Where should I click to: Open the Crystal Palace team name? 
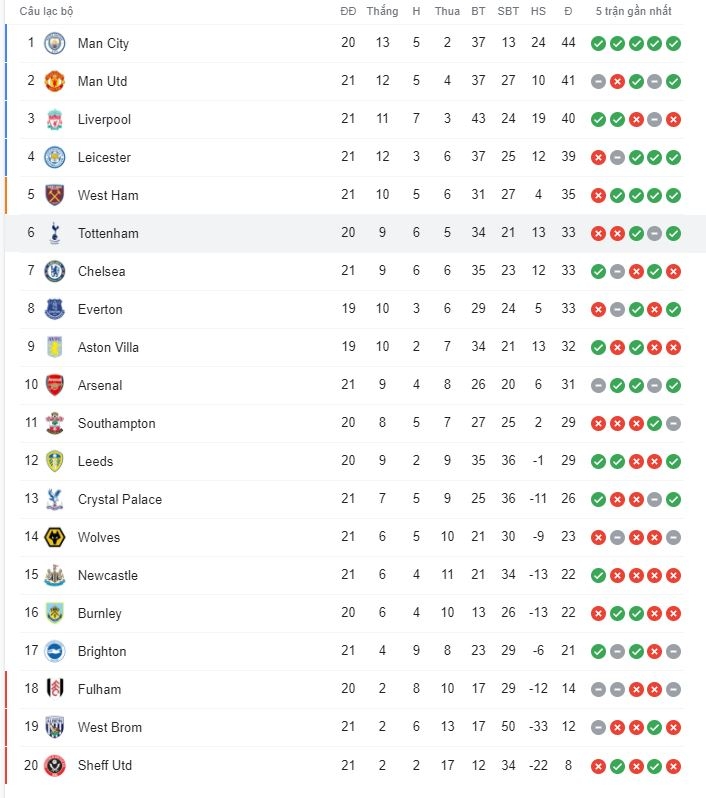120,499
